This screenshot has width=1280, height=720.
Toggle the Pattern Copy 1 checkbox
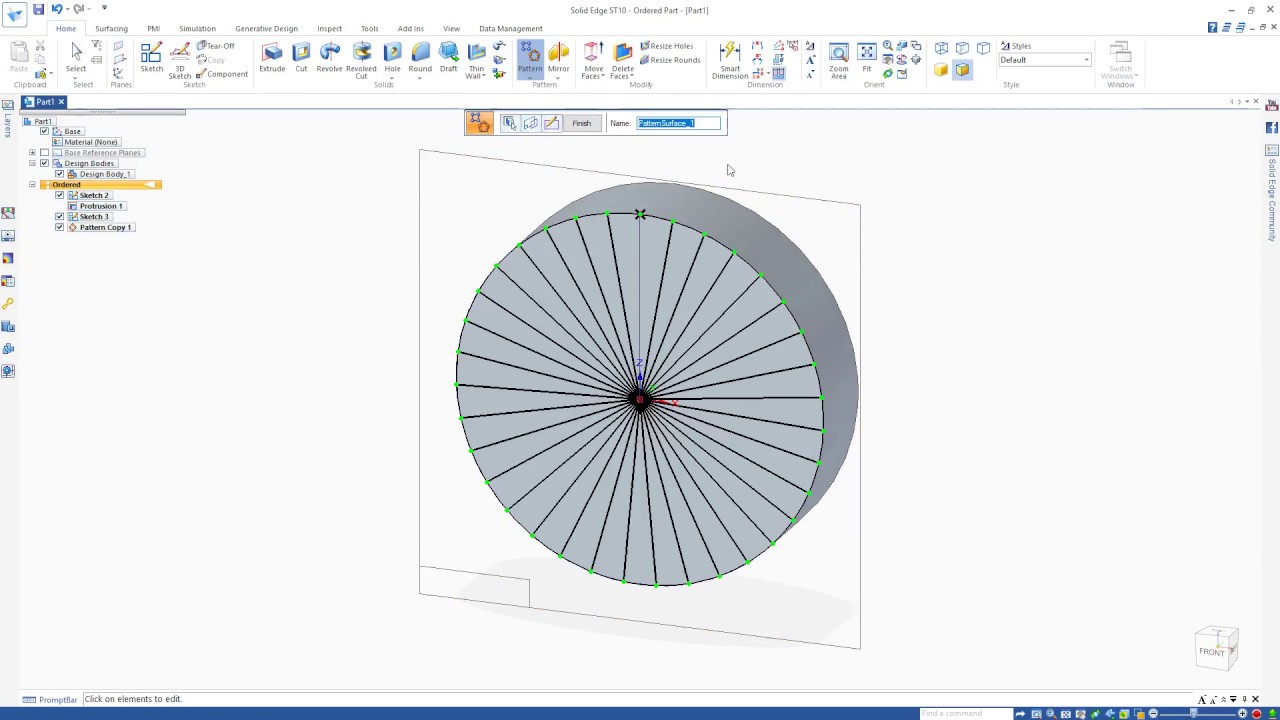click(59, 227)
